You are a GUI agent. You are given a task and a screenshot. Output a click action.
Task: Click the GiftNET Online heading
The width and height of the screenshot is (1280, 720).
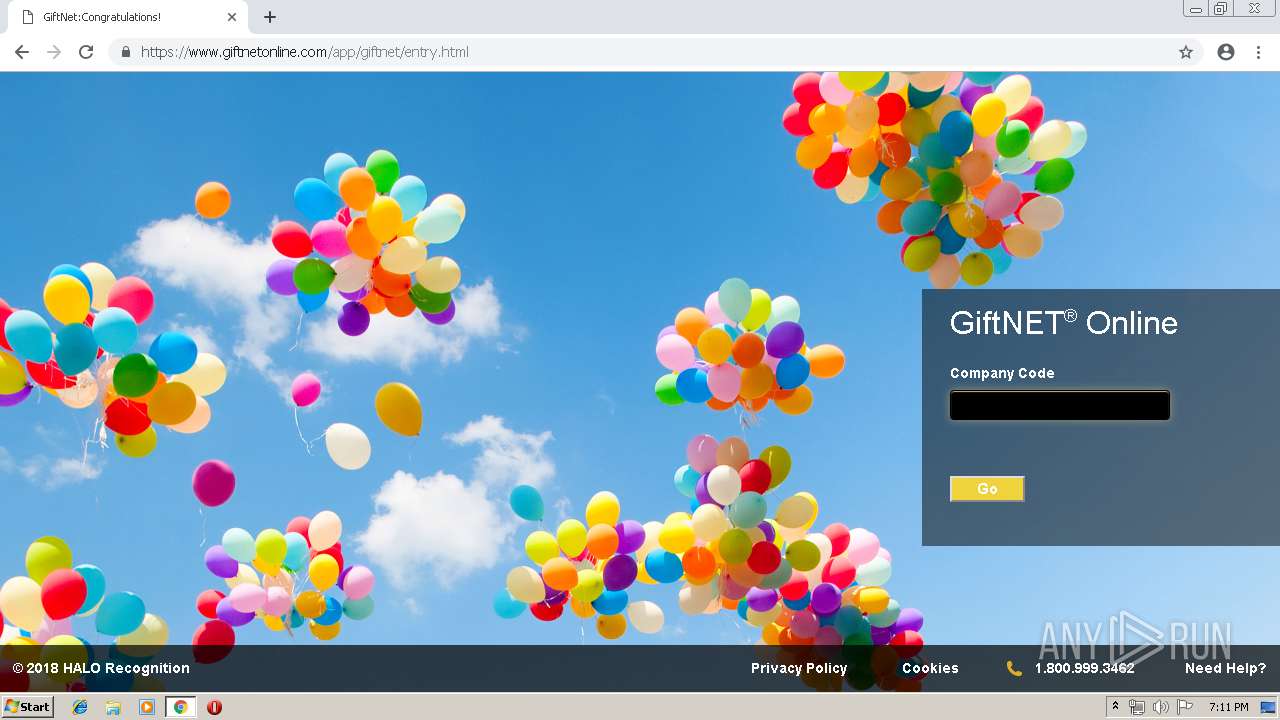[x=1064, y=322]
